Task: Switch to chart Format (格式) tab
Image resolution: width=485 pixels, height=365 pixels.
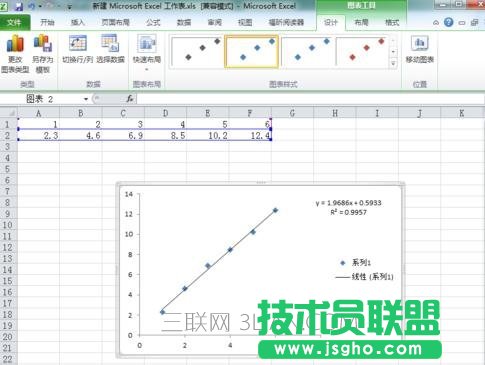Action: pos(392,23)
